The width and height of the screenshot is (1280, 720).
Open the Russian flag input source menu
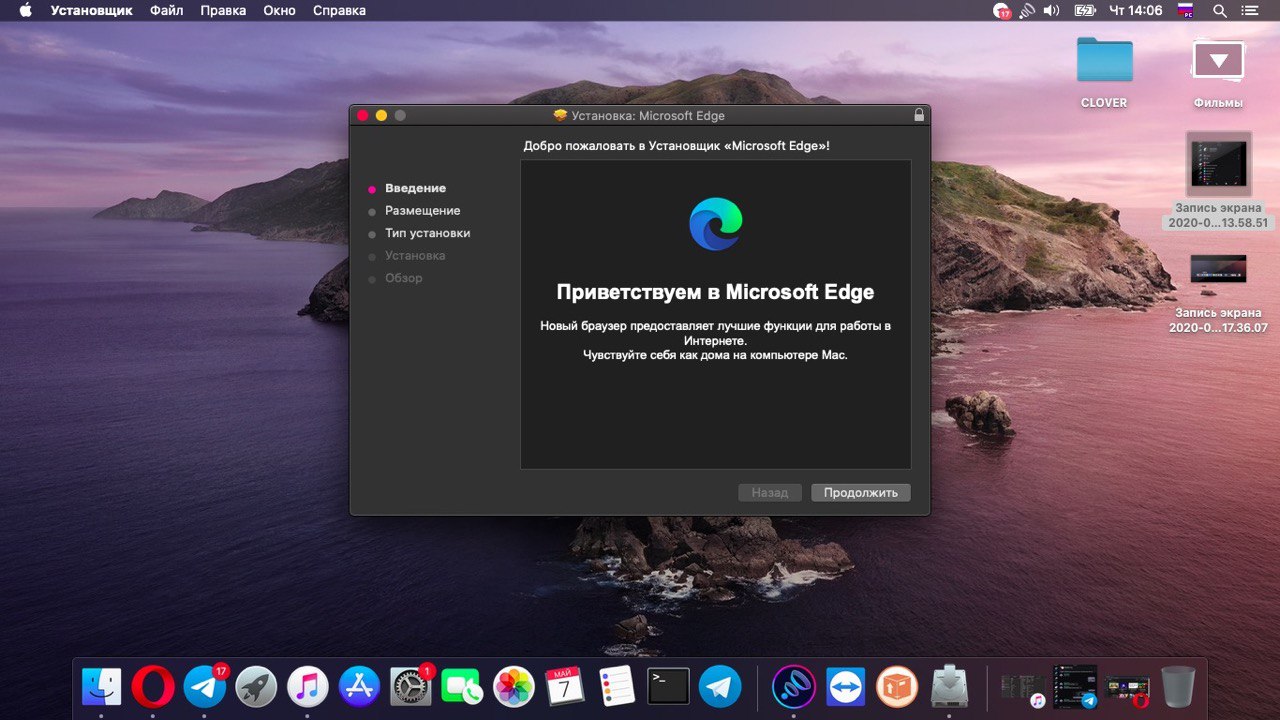click(1186, 11)
